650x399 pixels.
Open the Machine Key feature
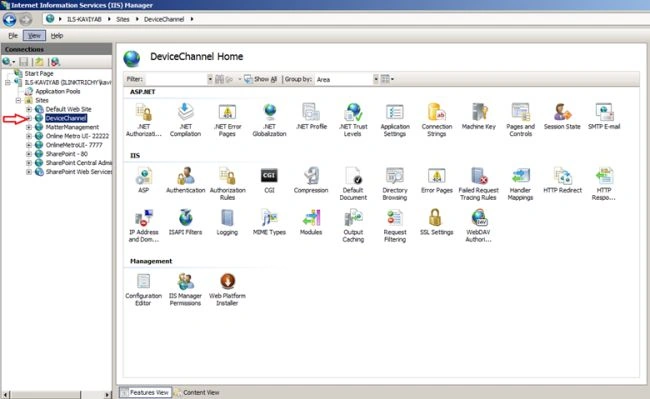[479, 116]
